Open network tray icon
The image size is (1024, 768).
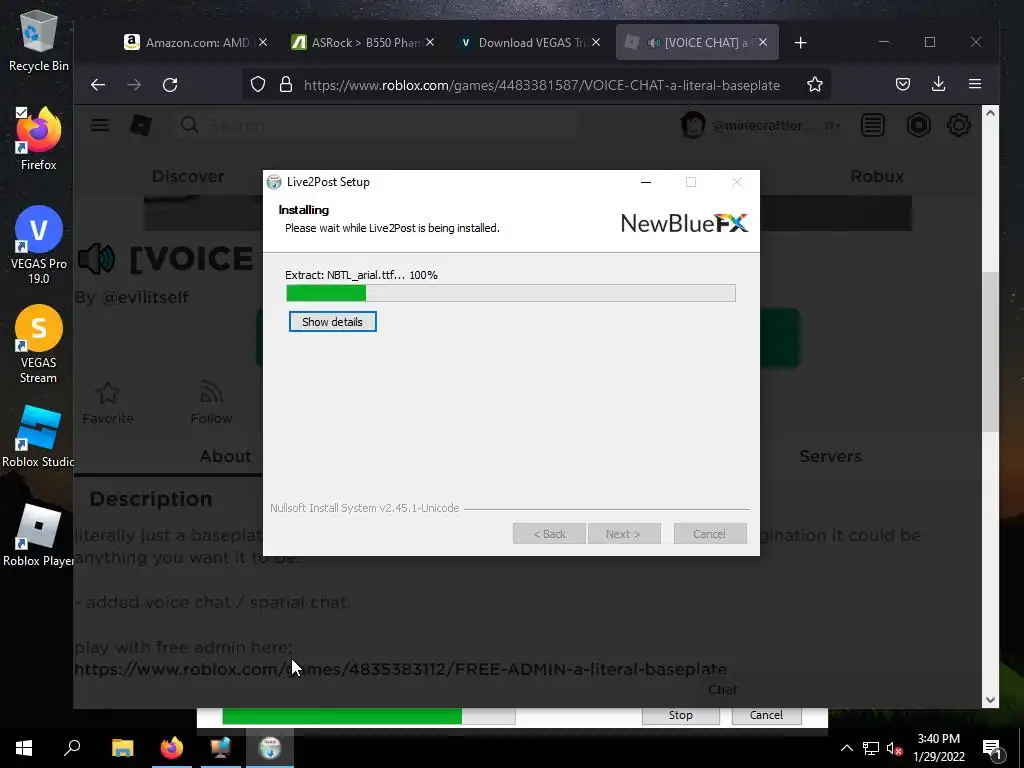(870, 748)
